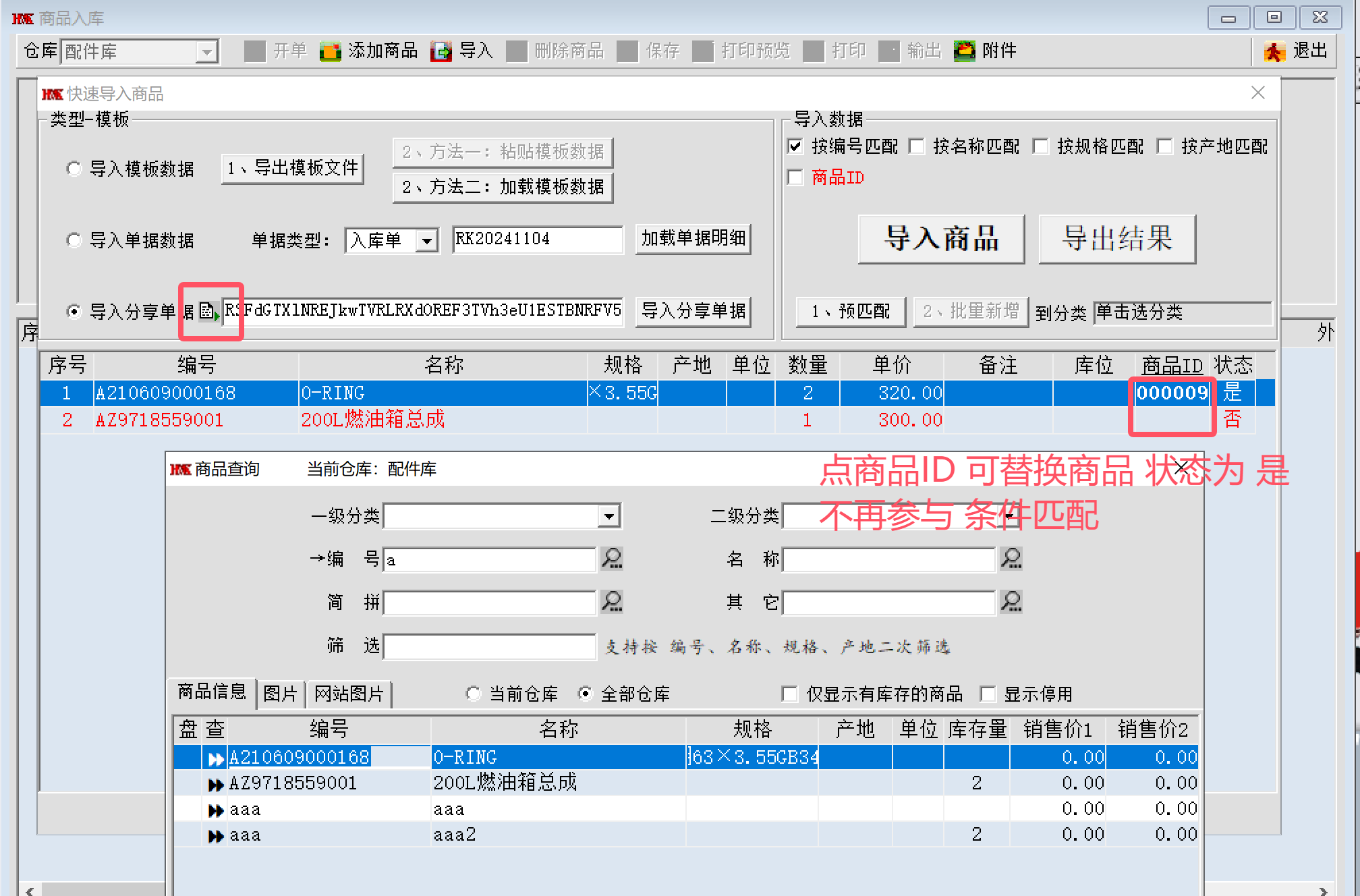This screenshot has height=896, width=1360.
Task: Click the arrow icon on row AZ9718559001 in 商品查询
Action: 216,785
